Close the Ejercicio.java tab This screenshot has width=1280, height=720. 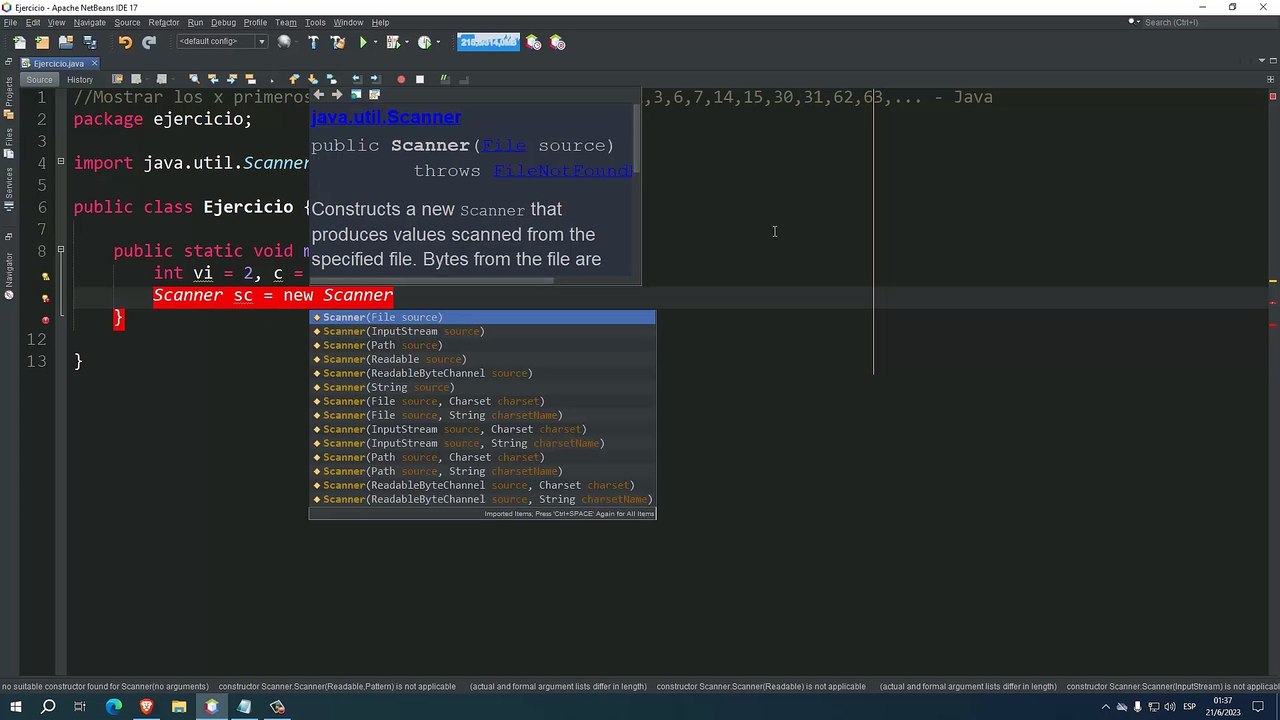coord(94,63)
